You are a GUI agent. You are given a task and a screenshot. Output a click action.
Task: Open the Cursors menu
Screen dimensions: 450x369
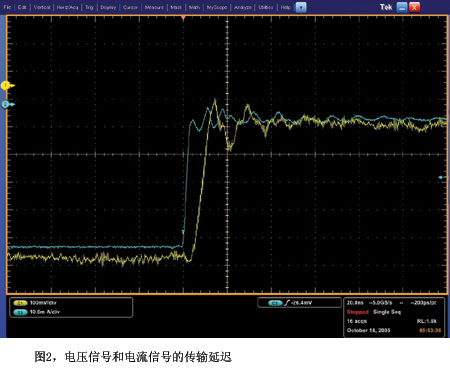pos(130,7)
